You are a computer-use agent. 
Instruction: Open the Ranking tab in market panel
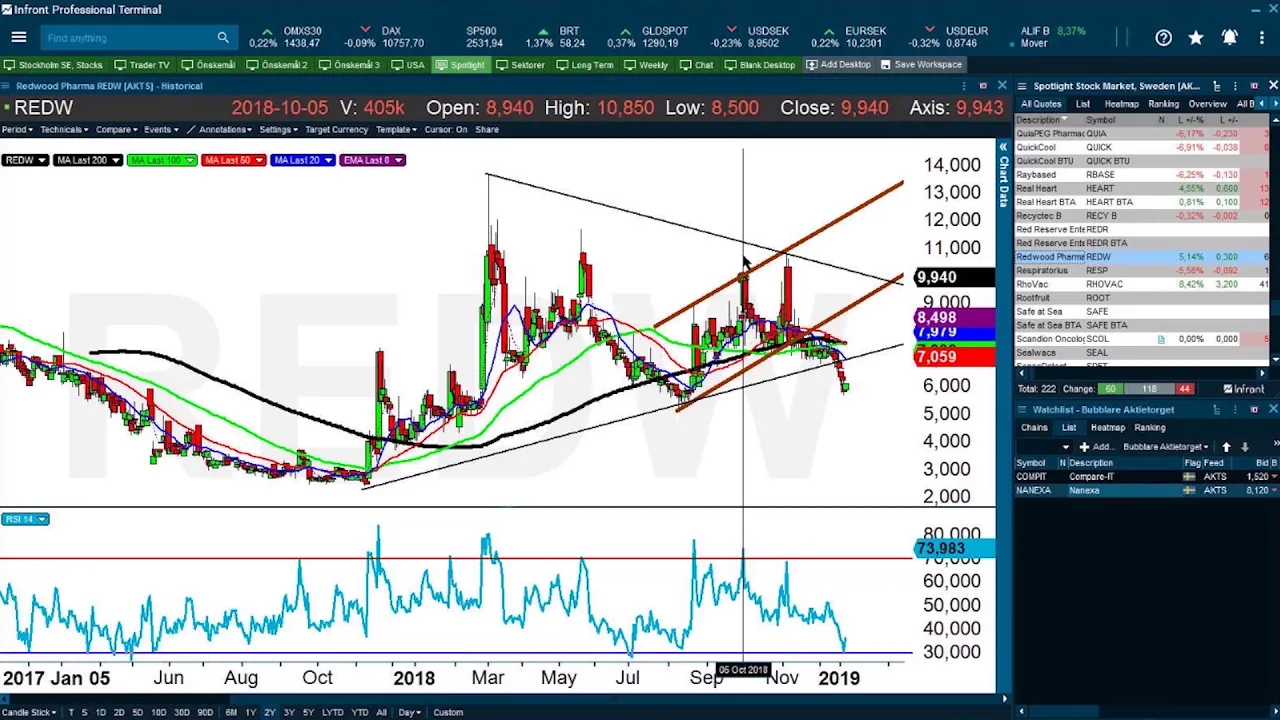tap(1163, 104)
